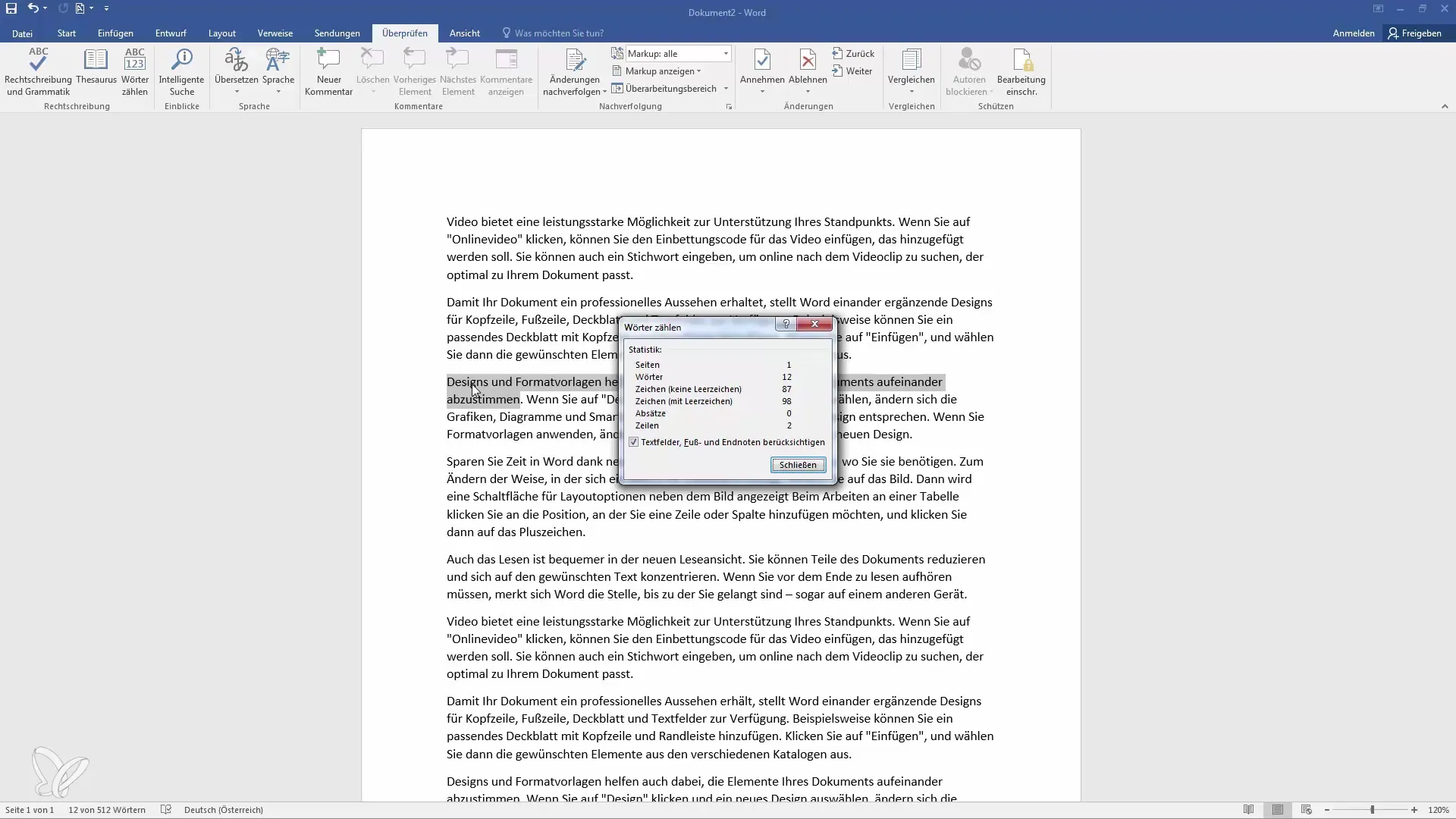Open Bearbeitung einschränken

pyautogui.click(x=1021, y=72)
